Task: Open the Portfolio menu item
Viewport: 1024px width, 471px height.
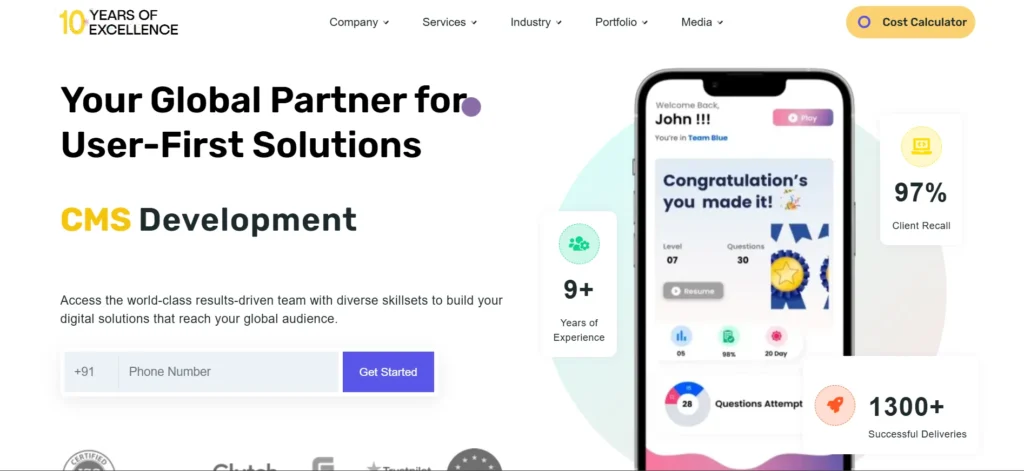Action: click(621, 22)
